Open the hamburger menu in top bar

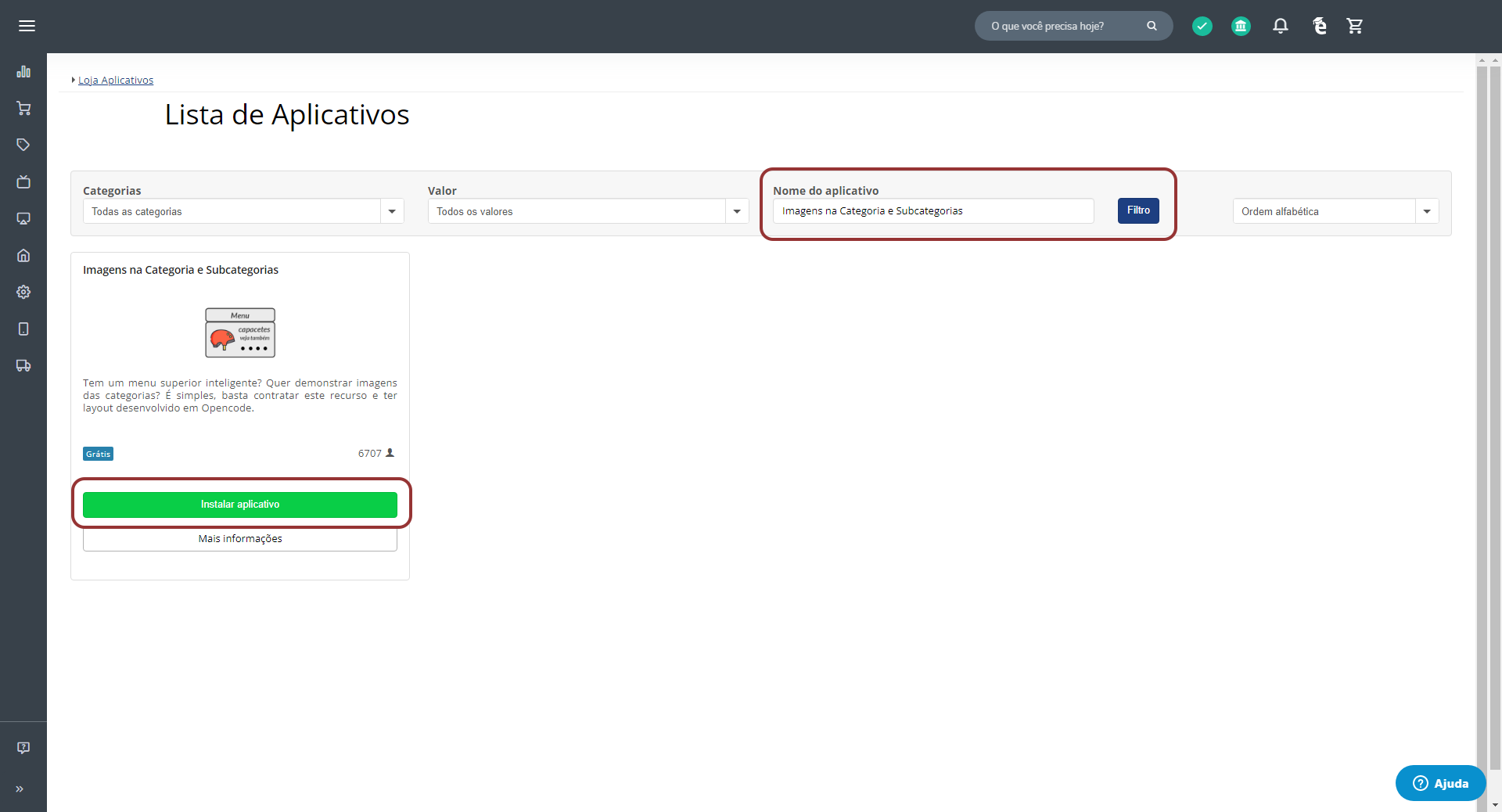point(27,26)
